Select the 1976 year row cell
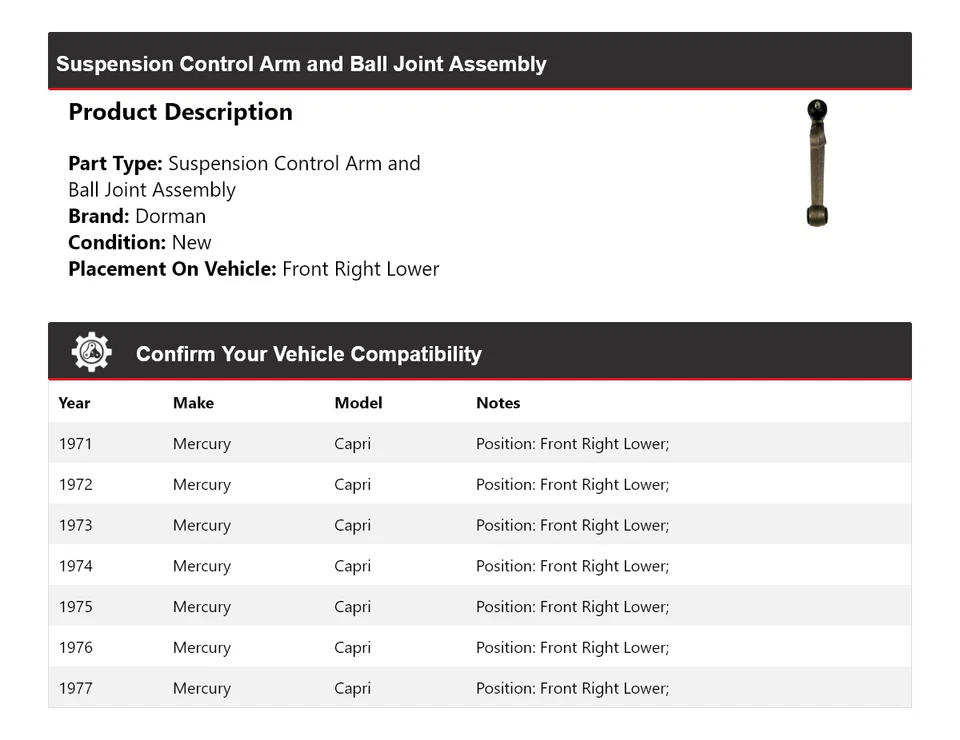 click(75, 648)
